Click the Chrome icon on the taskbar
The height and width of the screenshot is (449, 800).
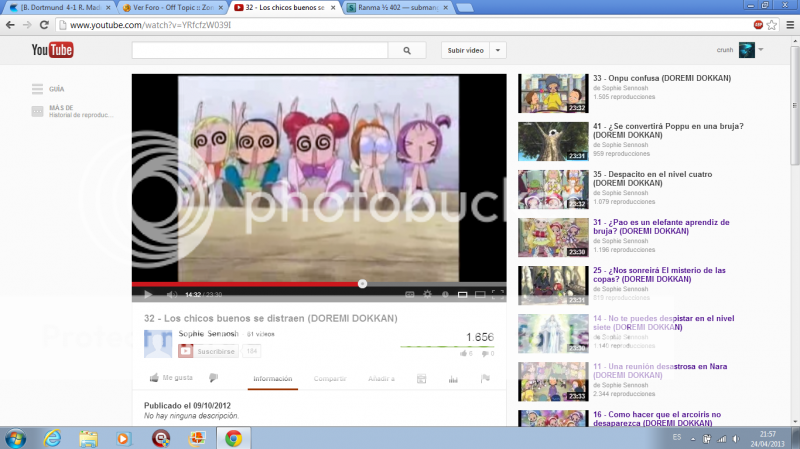[234, 438]
